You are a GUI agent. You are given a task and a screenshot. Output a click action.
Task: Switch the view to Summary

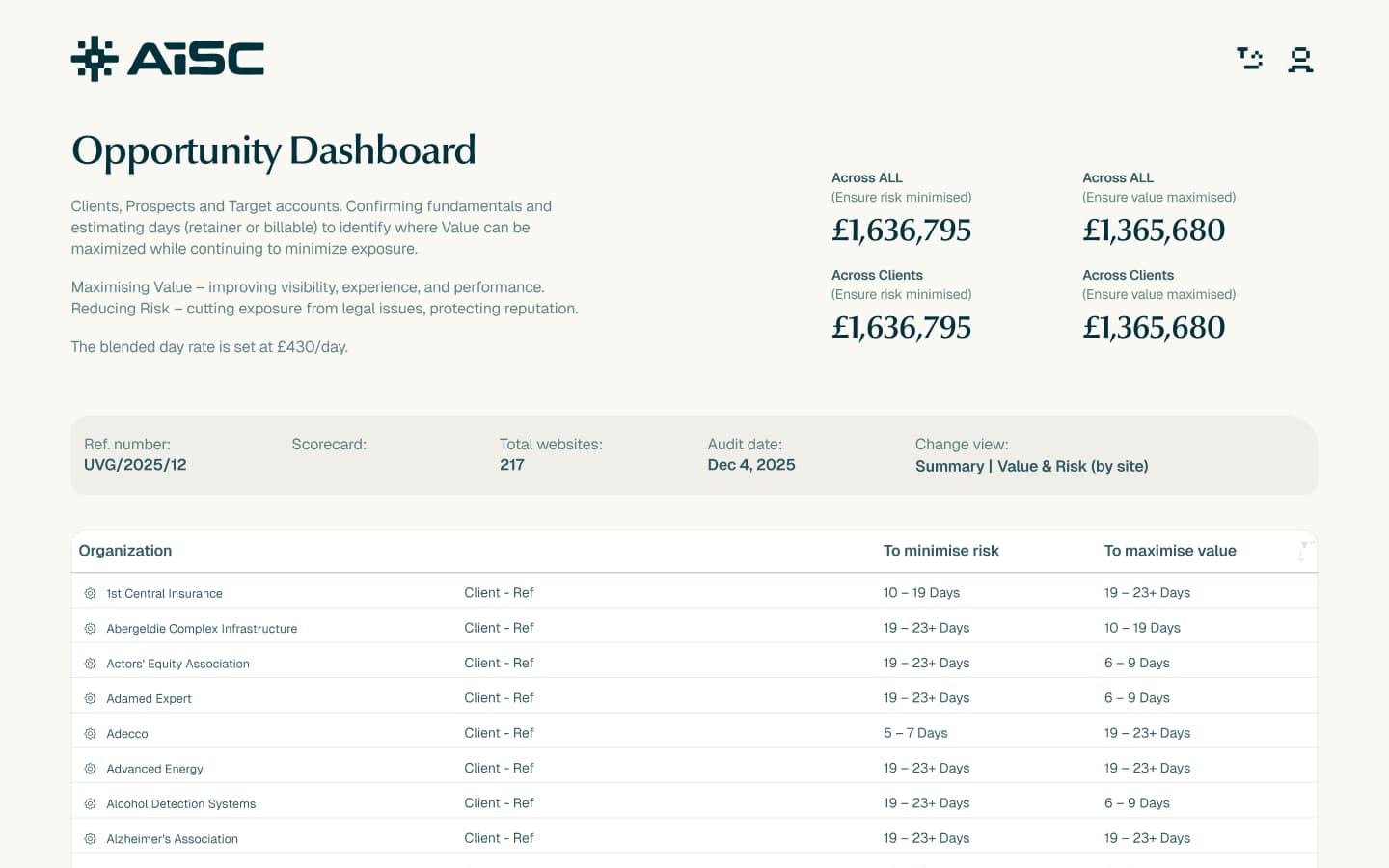click(949, 466)
